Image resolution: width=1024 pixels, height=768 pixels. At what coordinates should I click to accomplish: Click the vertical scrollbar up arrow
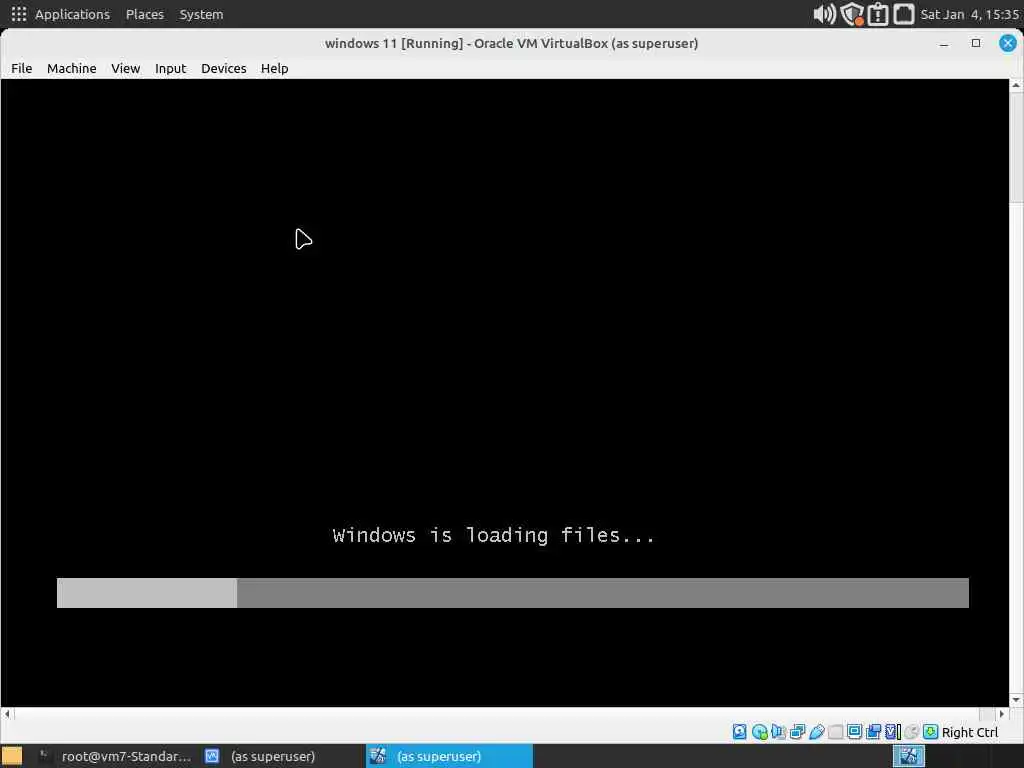tap(1016, 86)
